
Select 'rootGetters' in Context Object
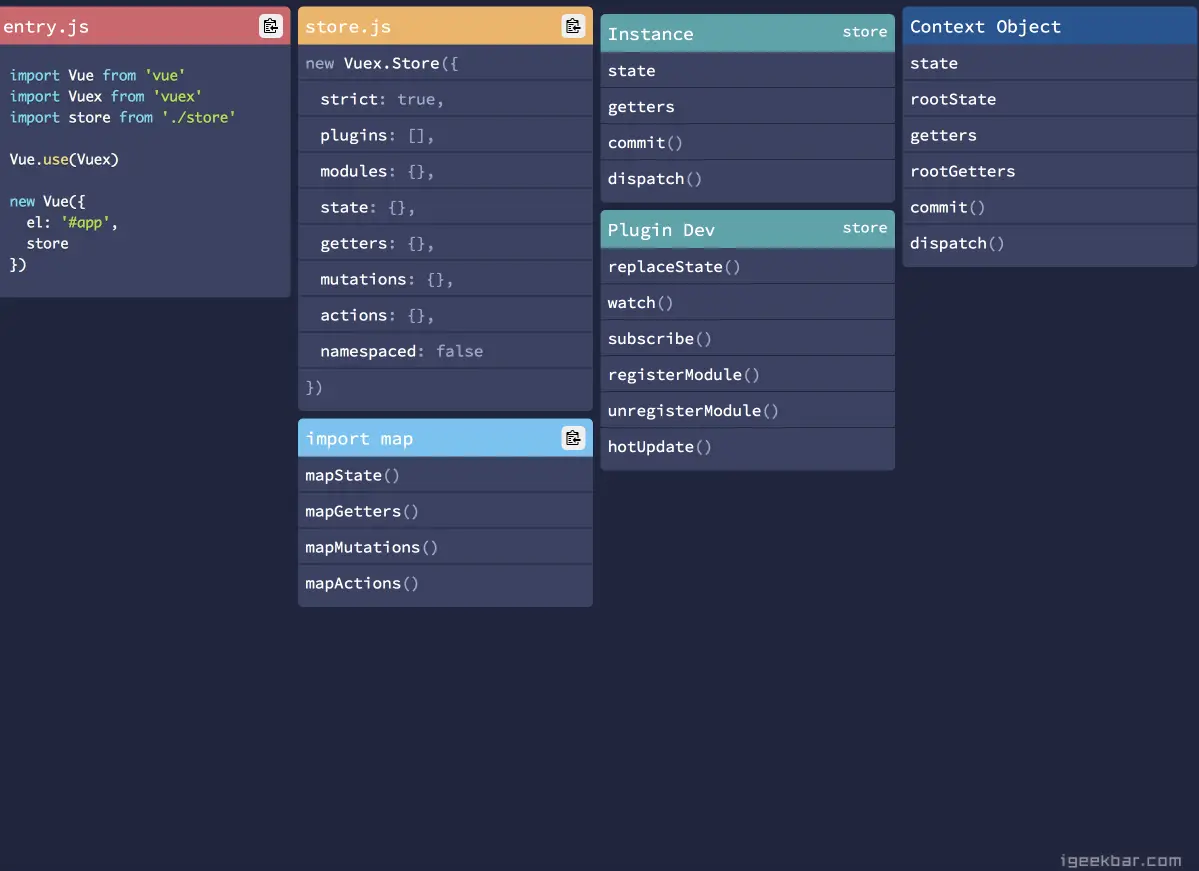point(1050,171)
